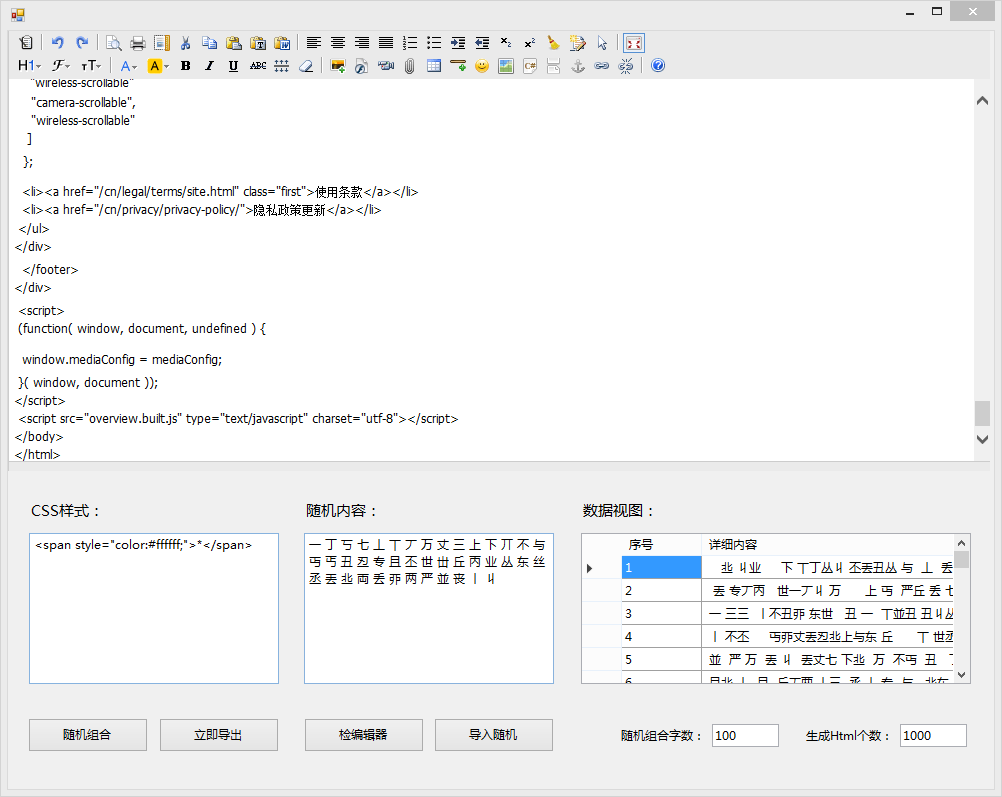Insert an image
This screenshot has width=1002, height=797.
(338, 66)
